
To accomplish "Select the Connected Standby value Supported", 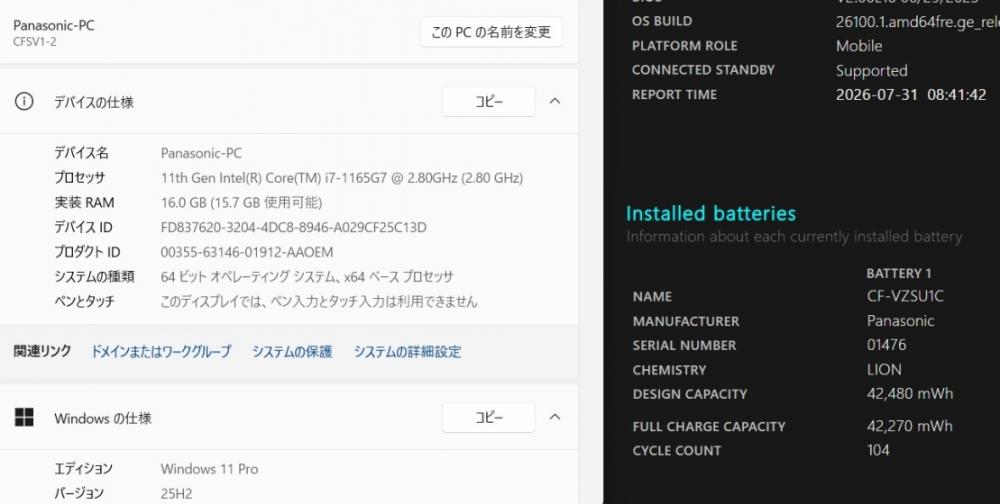I will point(872,71).
